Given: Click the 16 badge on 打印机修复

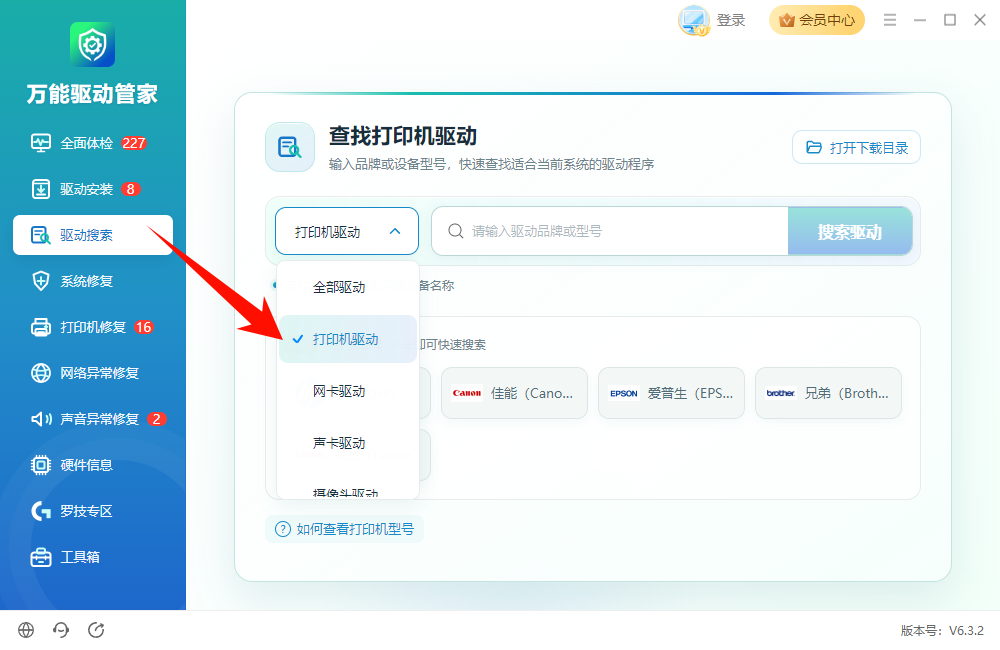Looking at the screenshot, I should pyautogui.click(x=143, y=327).
